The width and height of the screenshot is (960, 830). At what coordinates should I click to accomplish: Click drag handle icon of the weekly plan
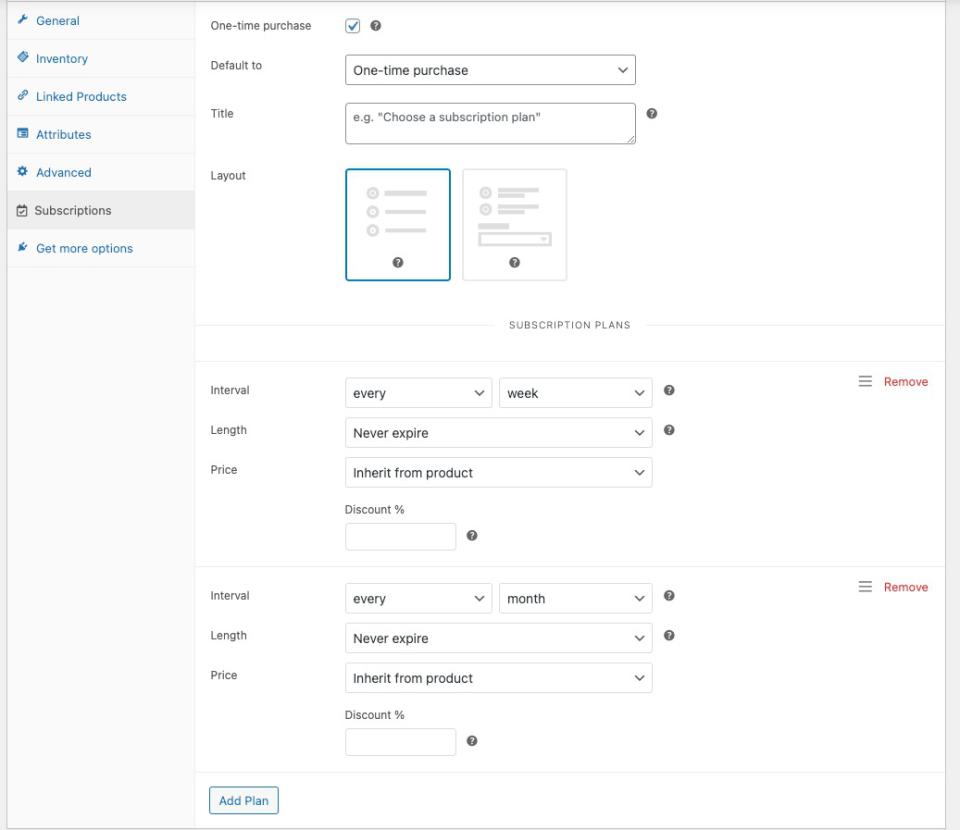point(866,381)
